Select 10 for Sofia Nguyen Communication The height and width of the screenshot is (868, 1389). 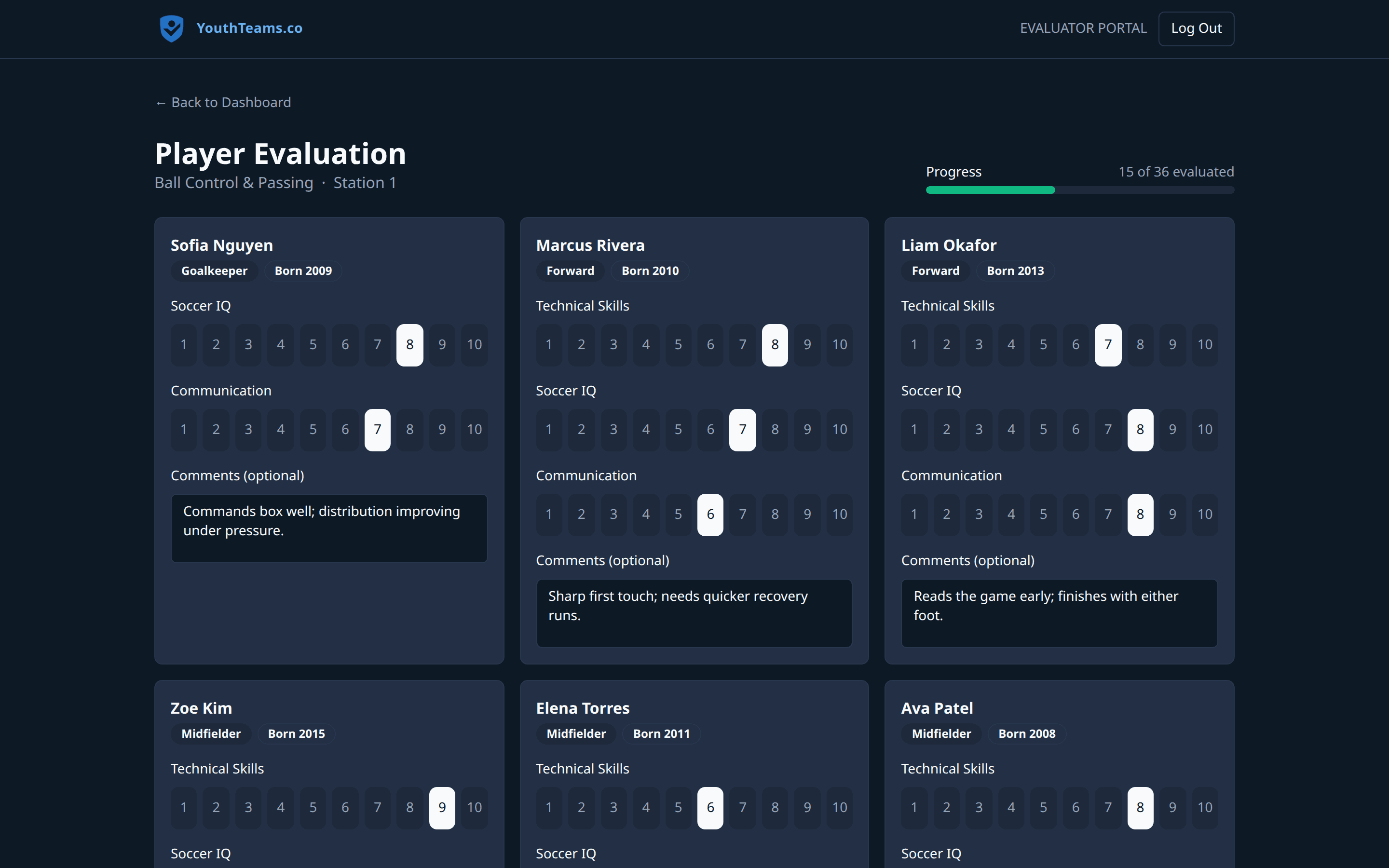[x=474, y=430]
